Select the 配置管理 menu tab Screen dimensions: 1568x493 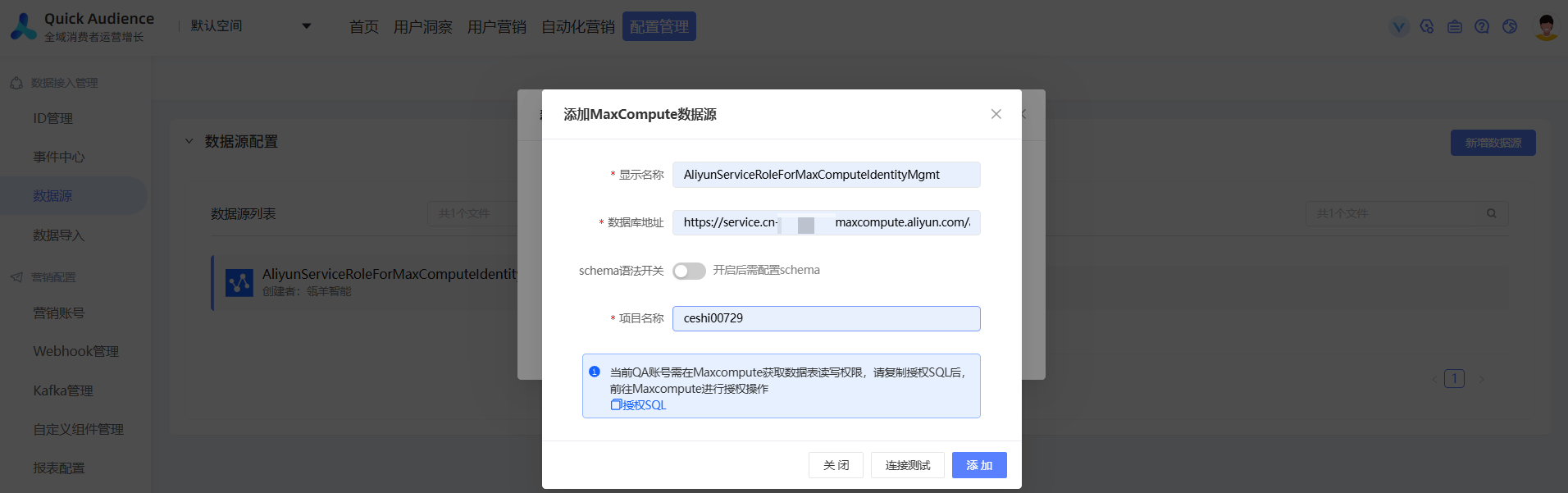click(659, 26)
